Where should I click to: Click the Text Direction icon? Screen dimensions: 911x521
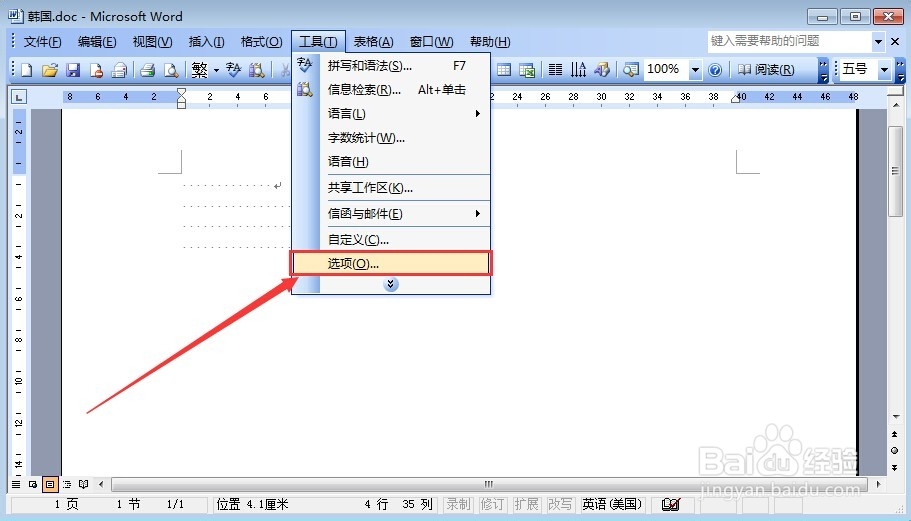coord(578,70)
